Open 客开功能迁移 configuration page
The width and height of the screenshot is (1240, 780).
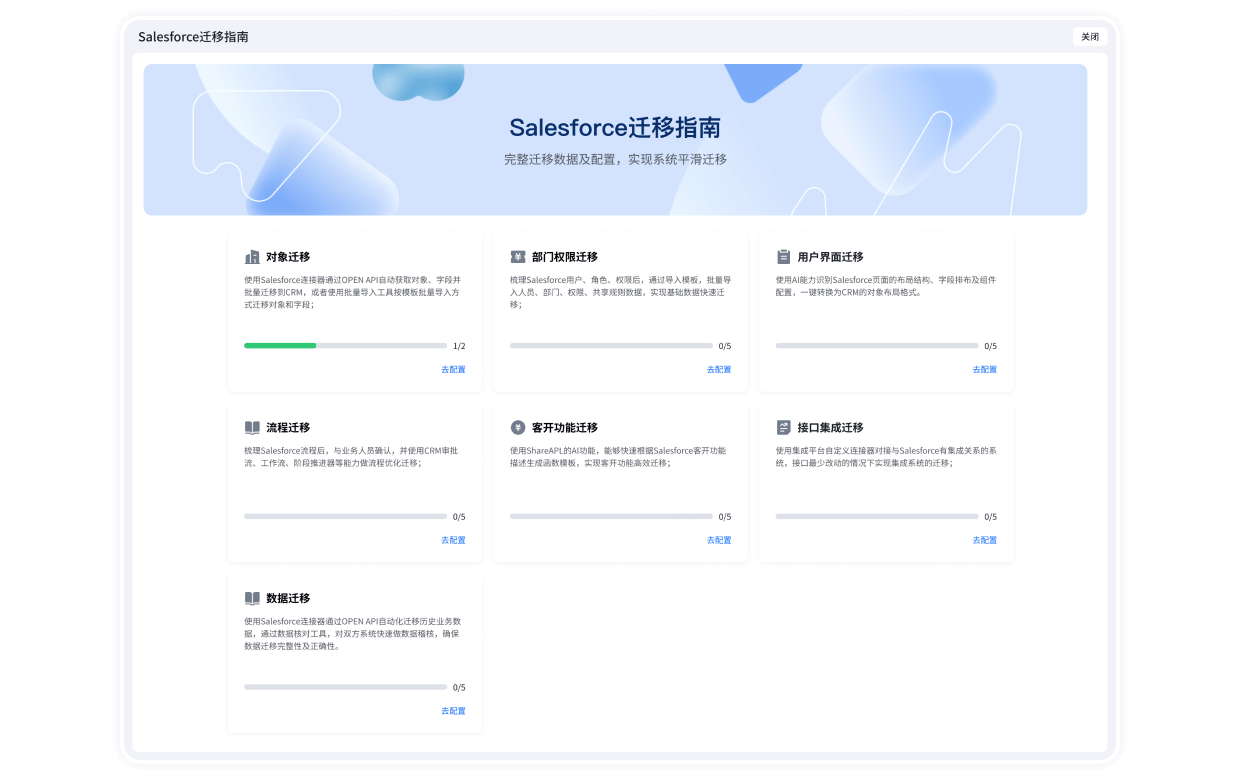[x=717, y=540]
